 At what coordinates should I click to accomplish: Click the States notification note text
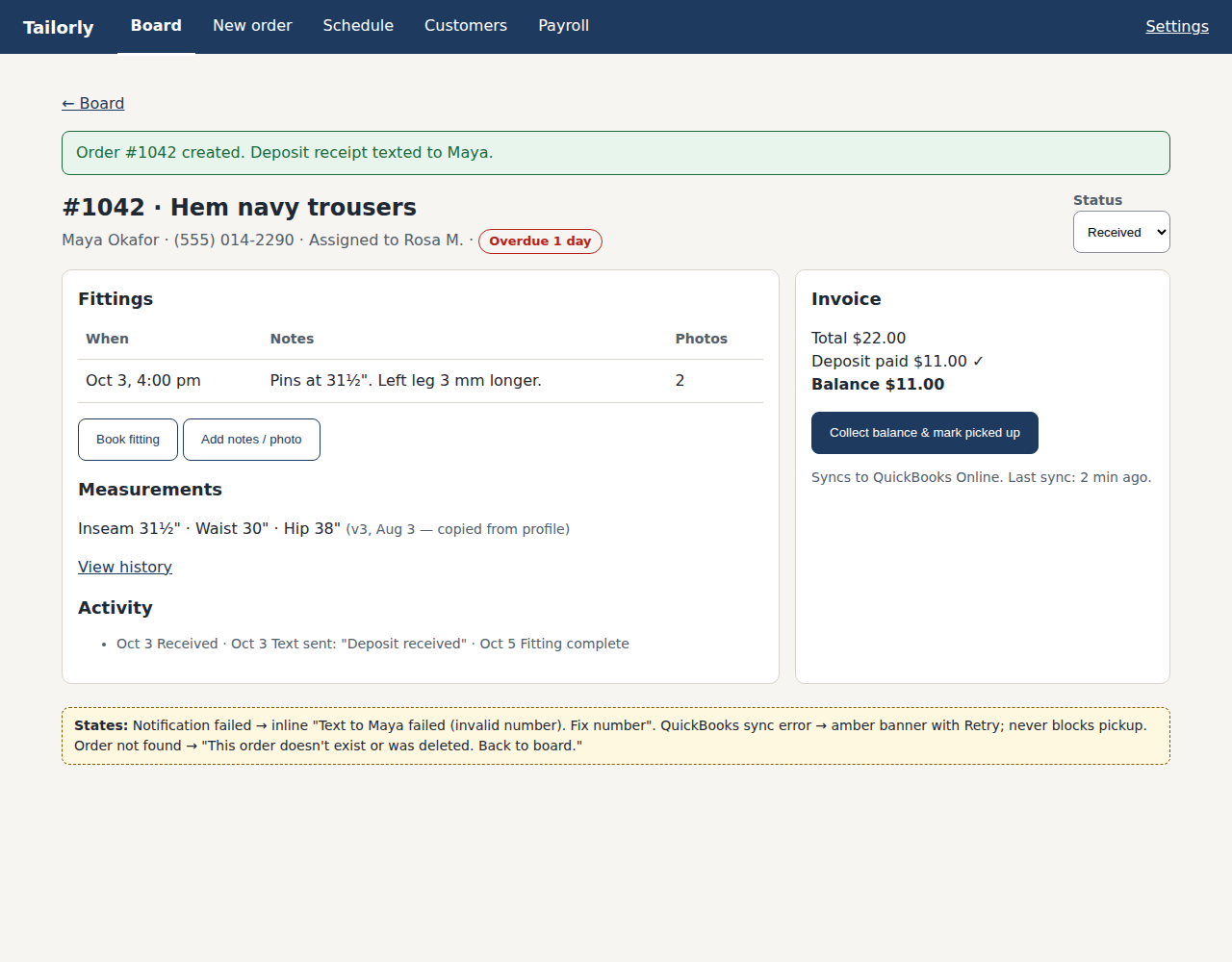616,736
